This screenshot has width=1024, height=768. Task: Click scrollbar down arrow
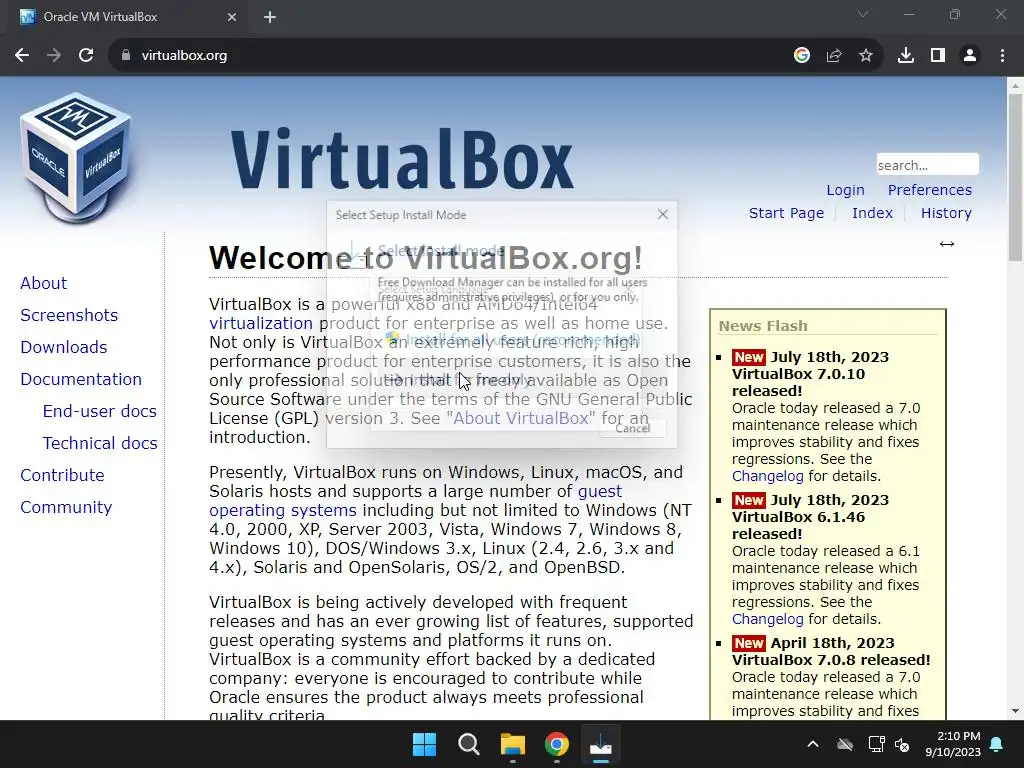coord(1015,711)
